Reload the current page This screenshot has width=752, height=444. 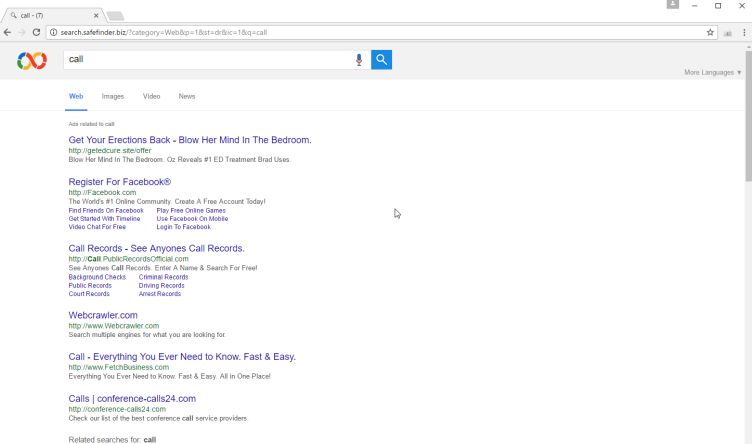[x=37, y=32]
